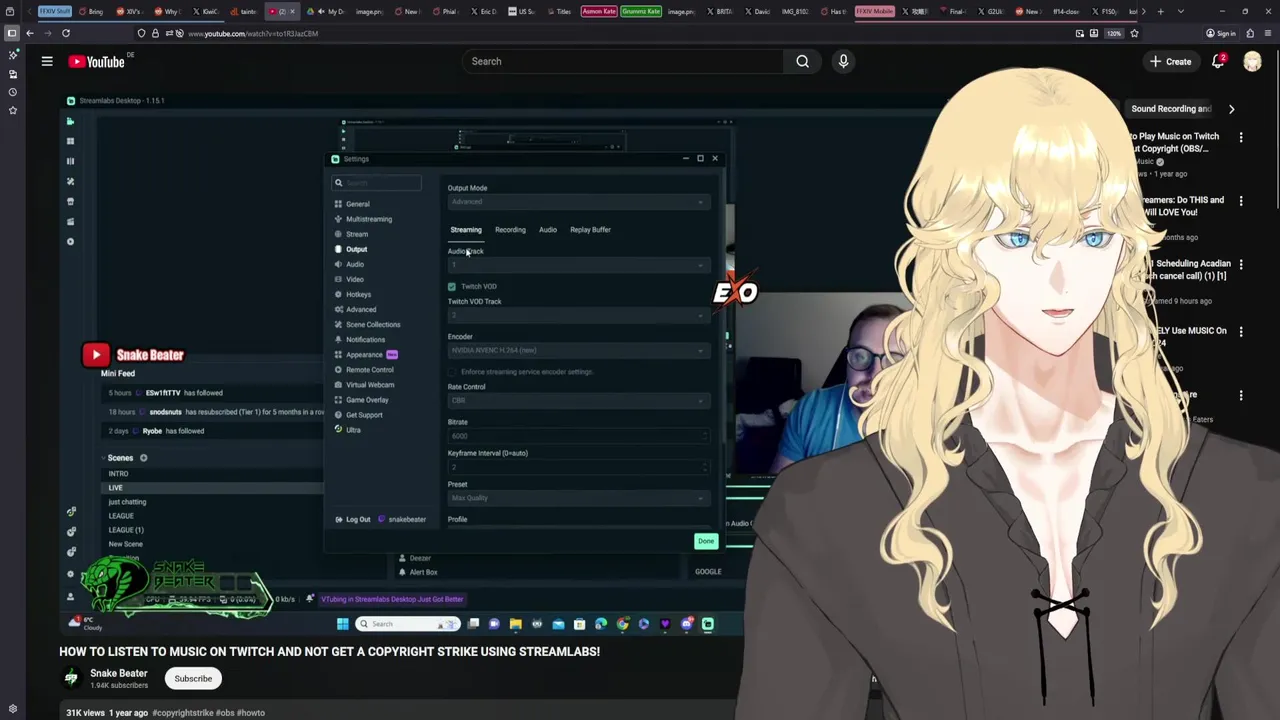This screenshot has width=1280, height=720.
Task: Reload the page in the browser
Action: (66, 33)
